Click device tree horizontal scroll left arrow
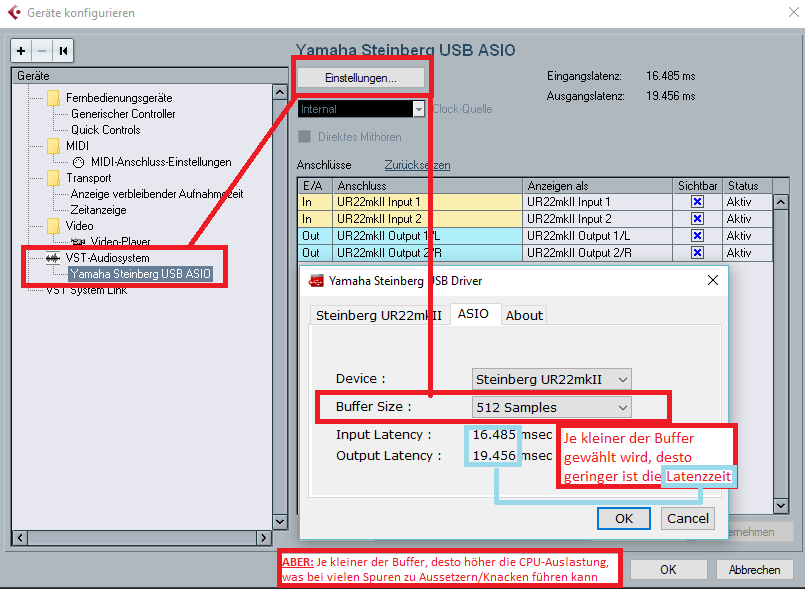This screenshot has width=805, height=589. coord(20,538)
